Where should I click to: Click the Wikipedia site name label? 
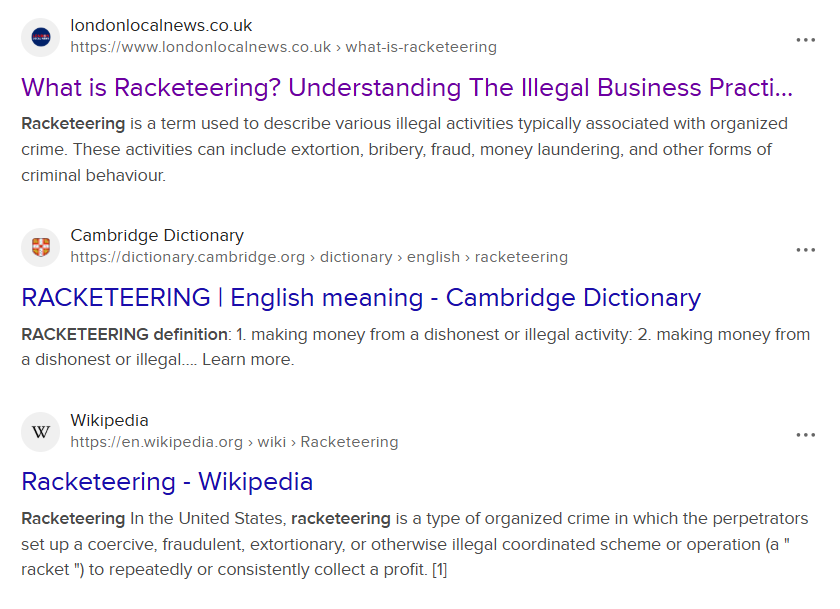[x=109, y=420]
